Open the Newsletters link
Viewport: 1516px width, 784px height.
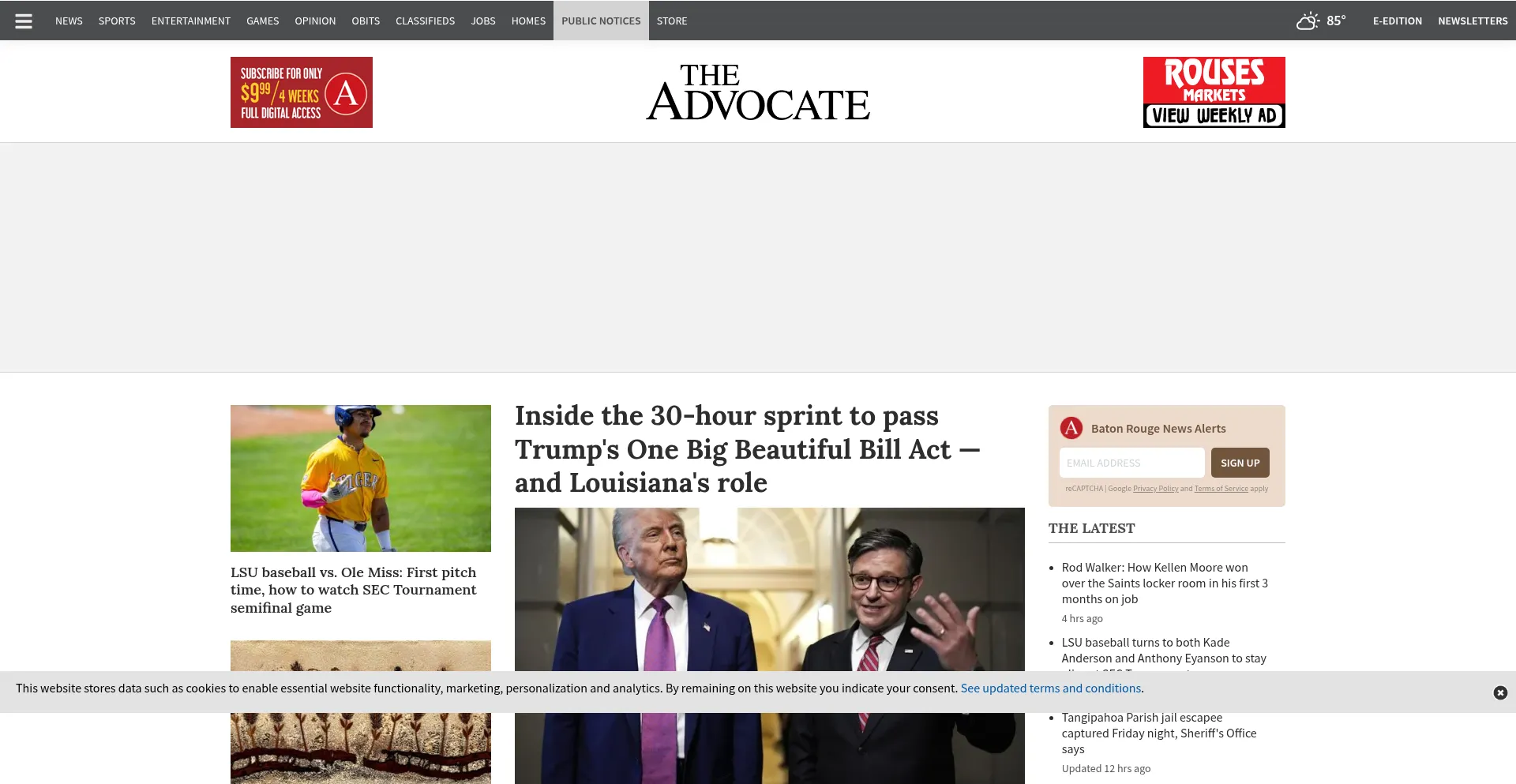click(x=1473, y=21)
